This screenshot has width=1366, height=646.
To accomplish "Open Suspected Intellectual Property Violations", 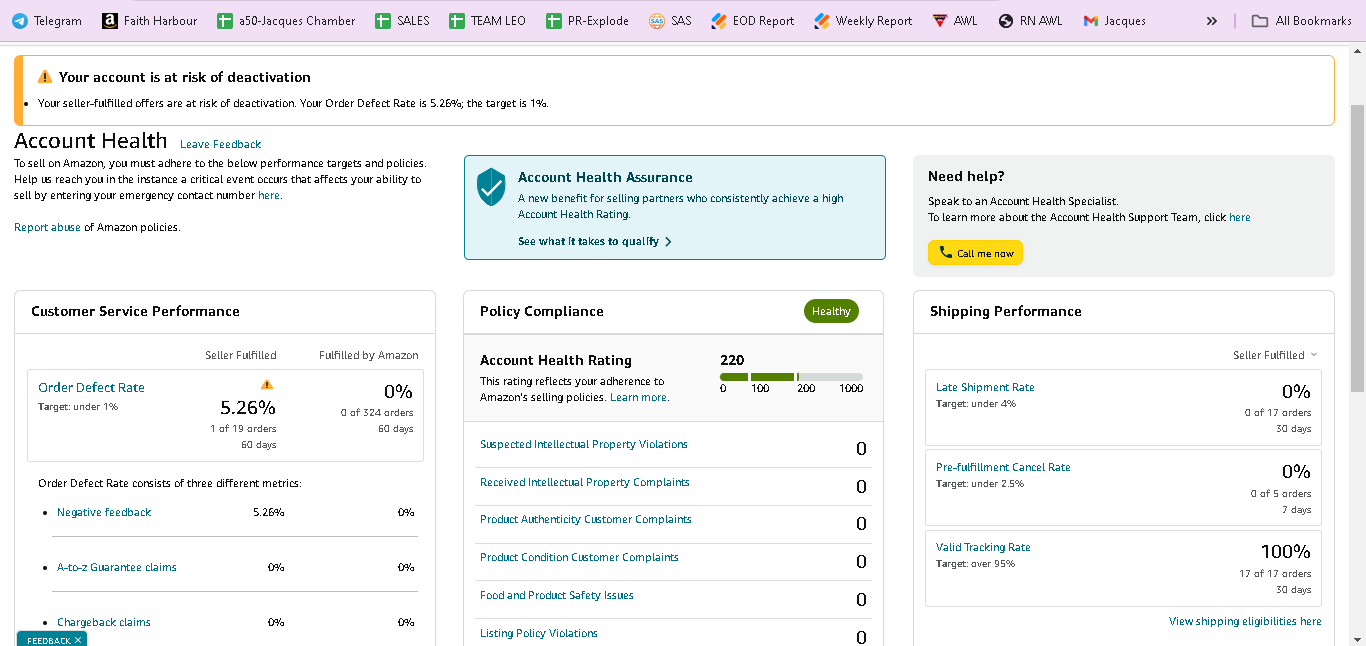I will click(x=584, y=444).
